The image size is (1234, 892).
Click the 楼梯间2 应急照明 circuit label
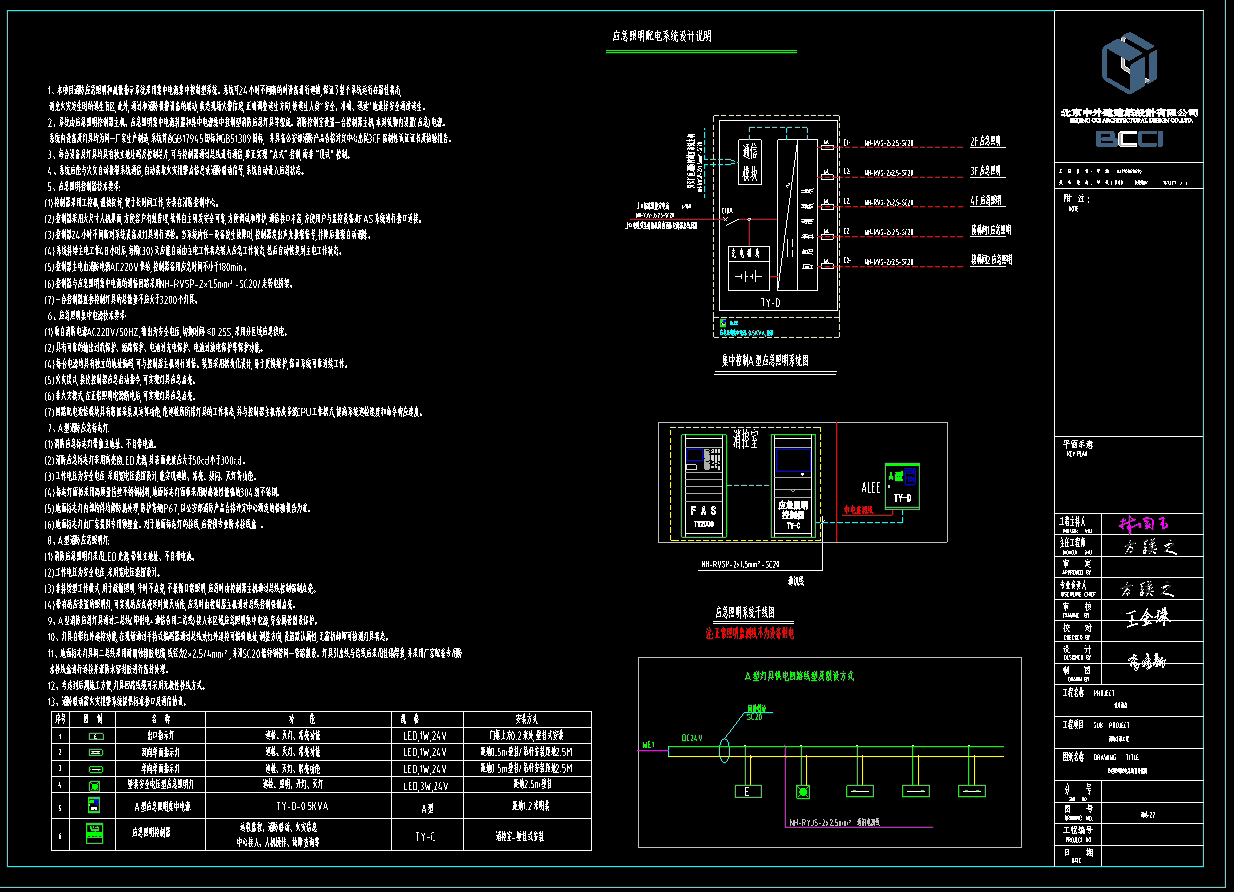991,260
